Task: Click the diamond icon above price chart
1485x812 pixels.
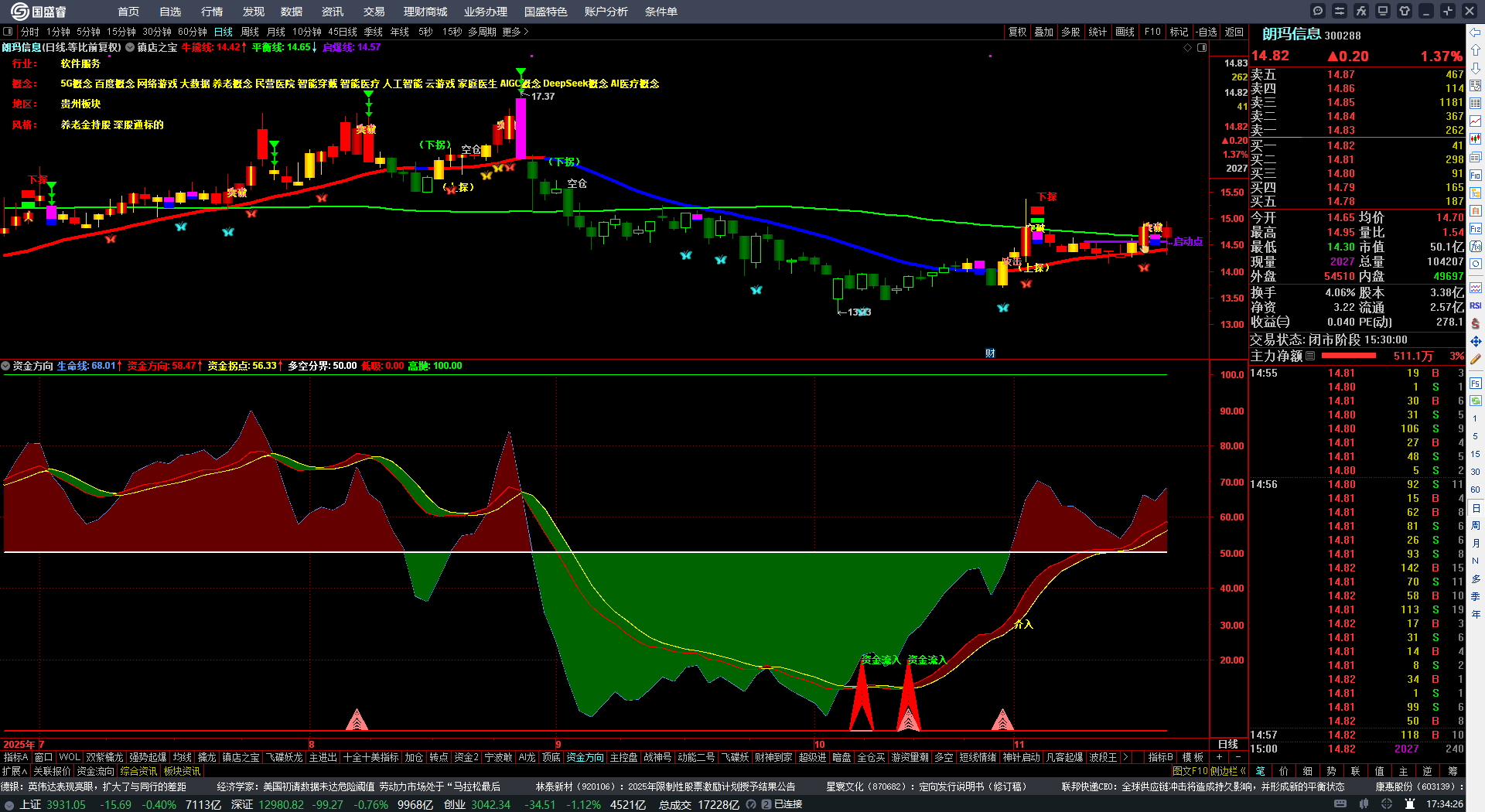Action: point(1188,47)
